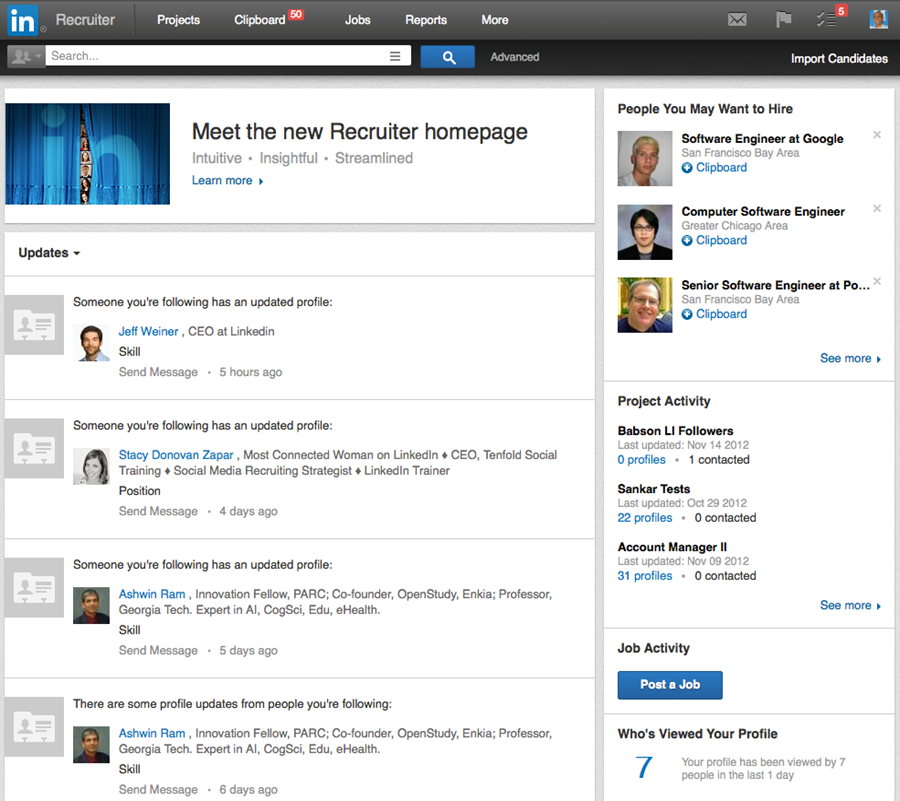Open the task checklist icon with badge
This screenshot has width=900, height=801.
827,19
